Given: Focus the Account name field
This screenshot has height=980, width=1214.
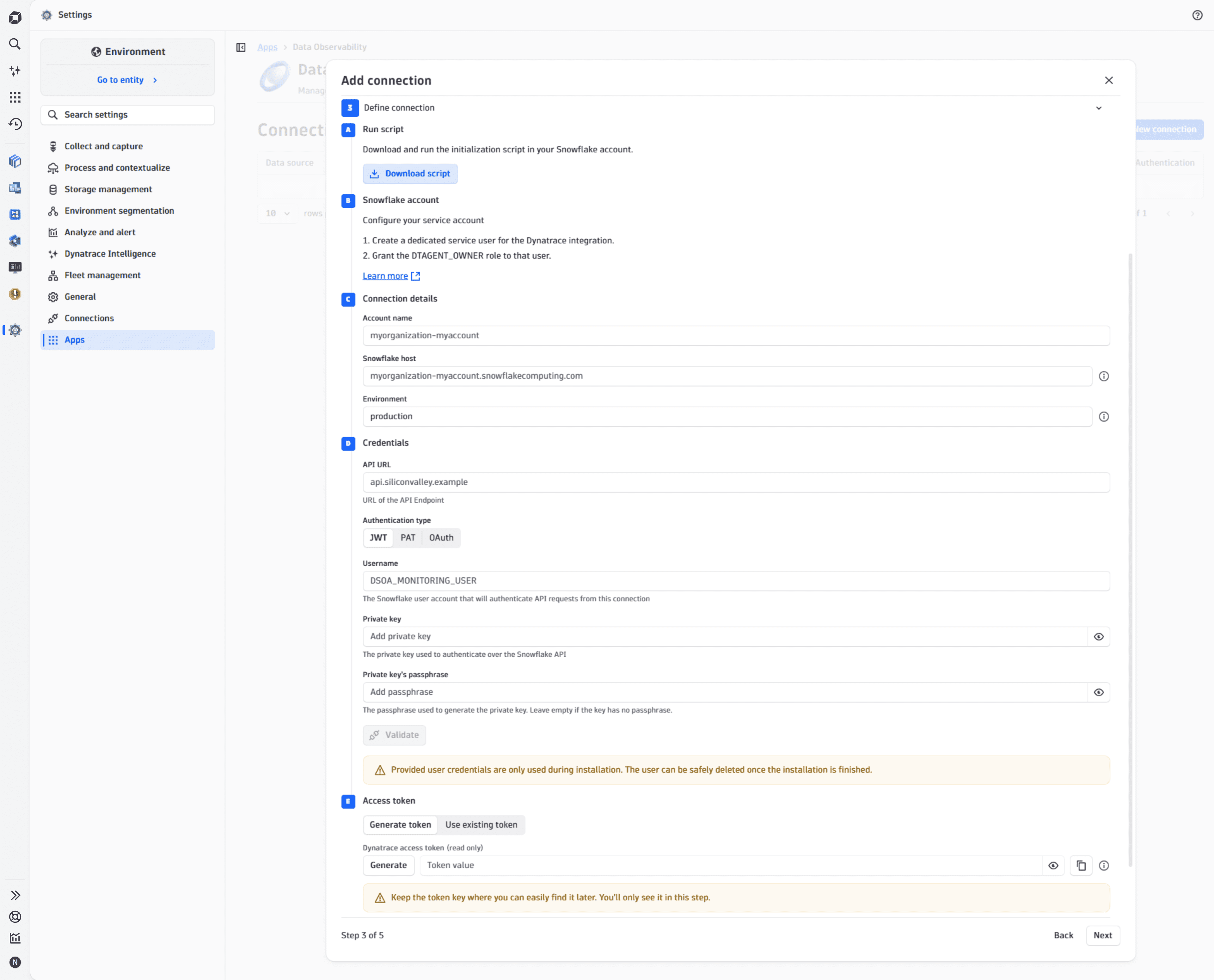Looking at the screenshot, I should 736,336.
